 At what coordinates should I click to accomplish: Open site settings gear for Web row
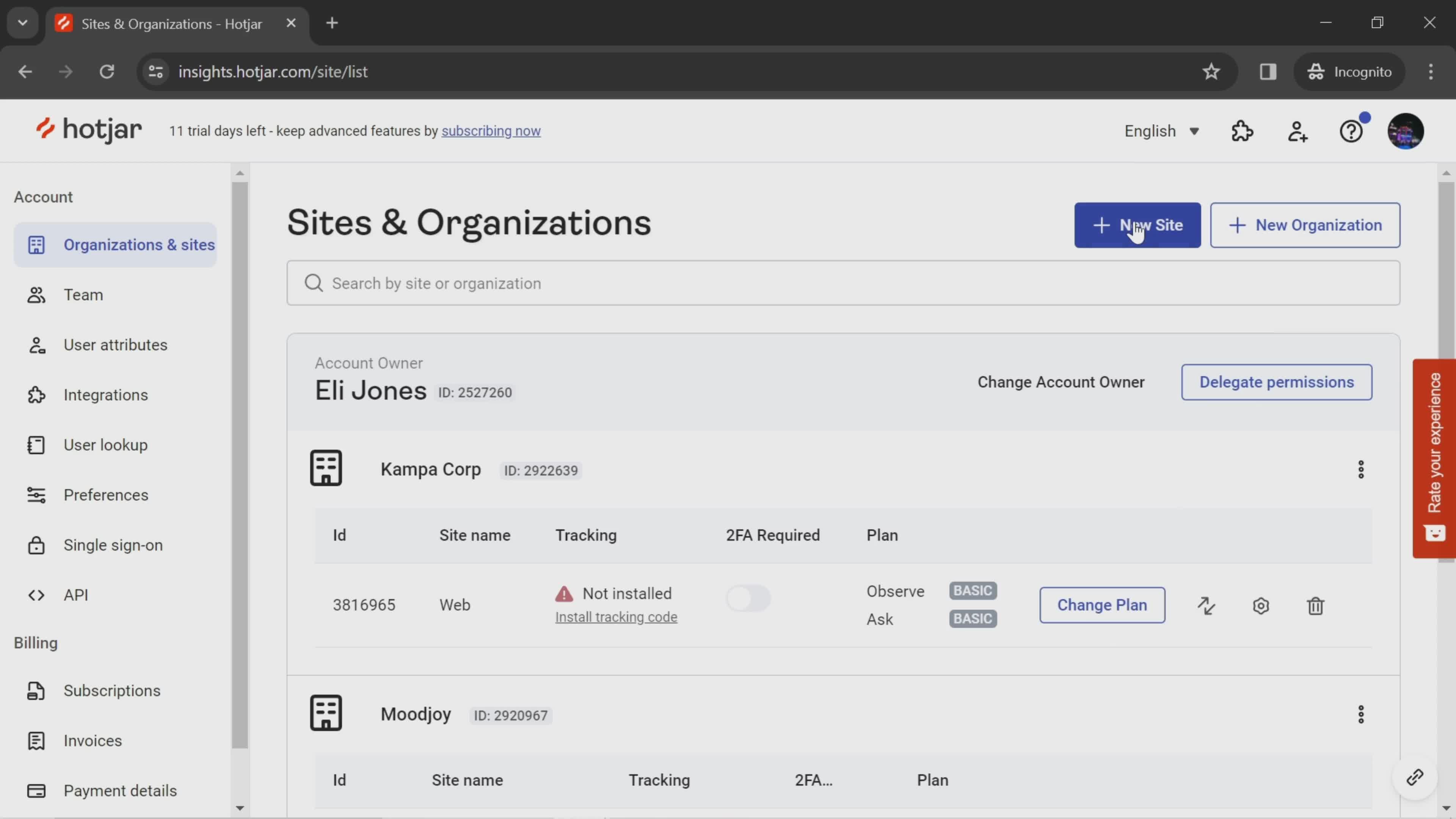tap(1261, 606)
